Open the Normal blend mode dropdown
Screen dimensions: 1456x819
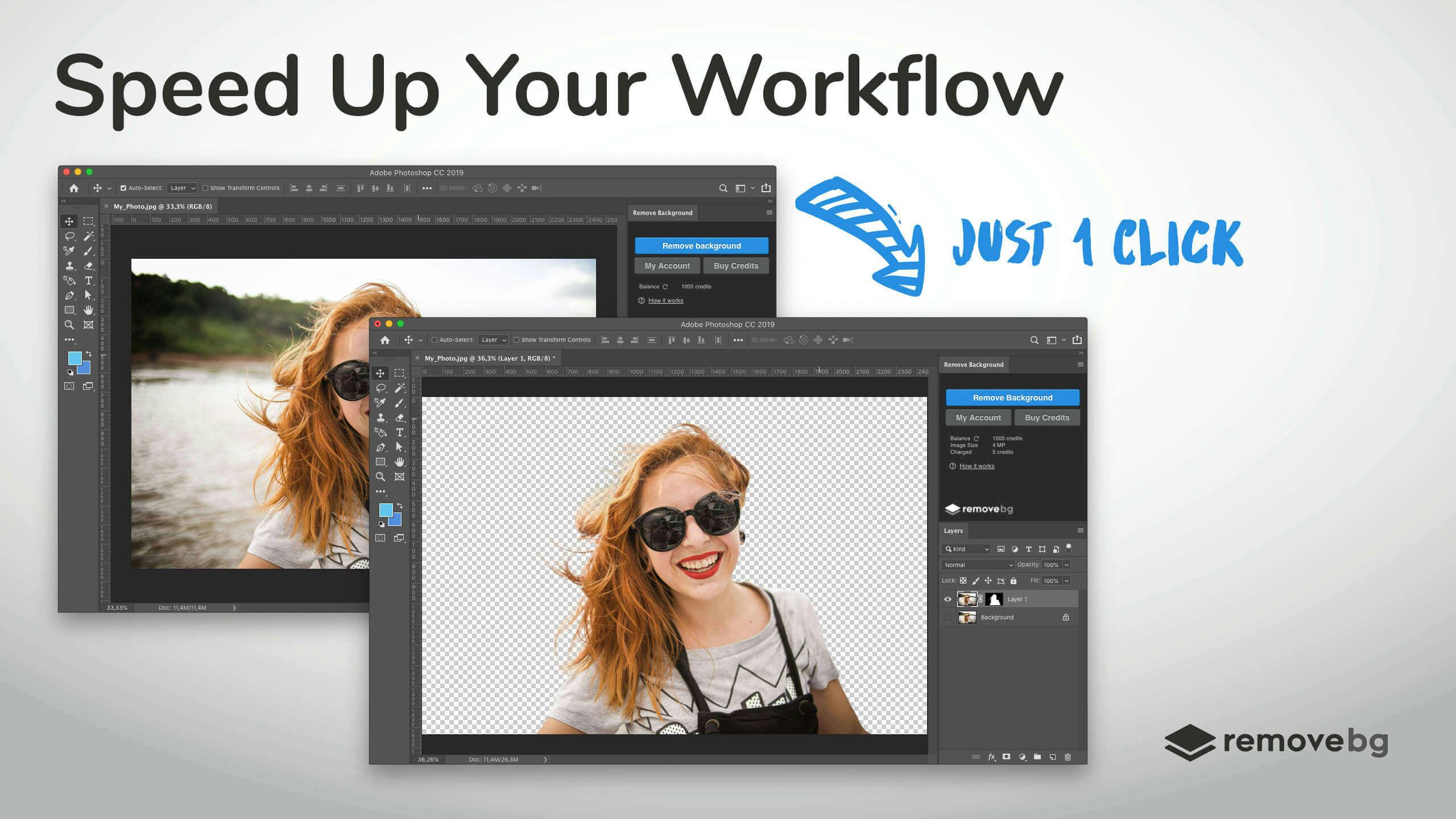pos(978,565)
